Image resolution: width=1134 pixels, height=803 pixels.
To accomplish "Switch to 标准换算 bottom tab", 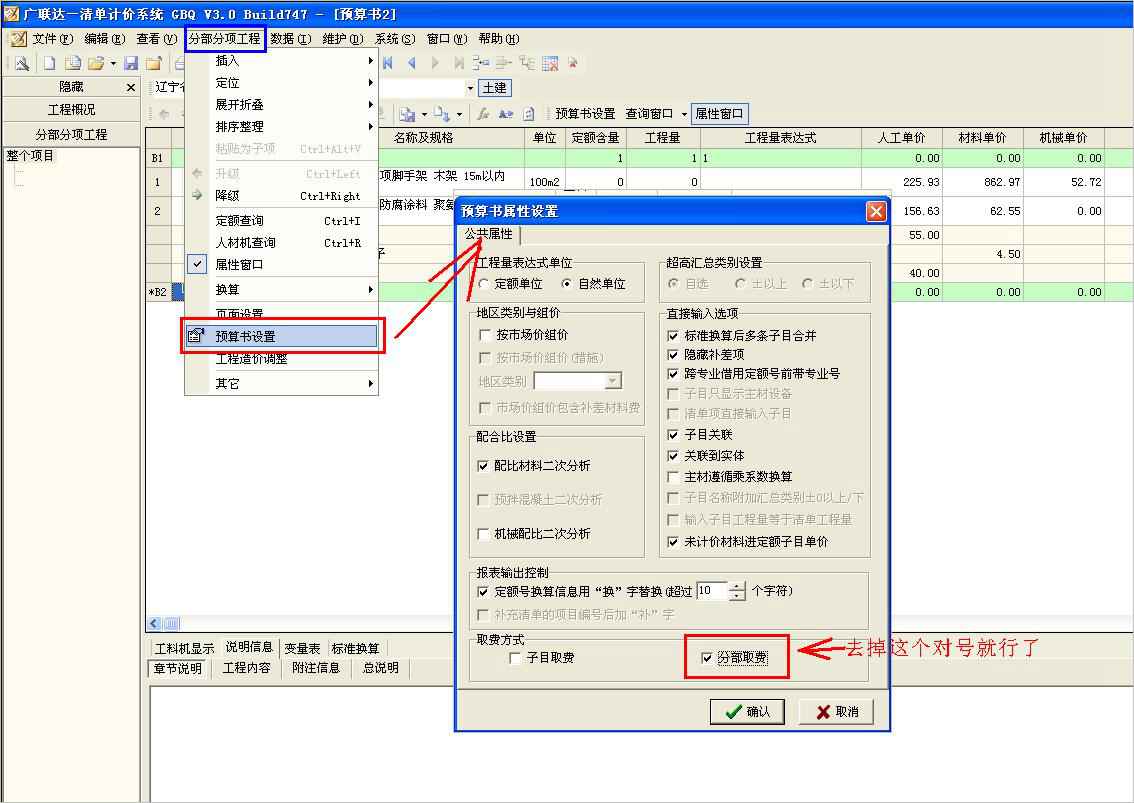I will click(x=355, y=648).
